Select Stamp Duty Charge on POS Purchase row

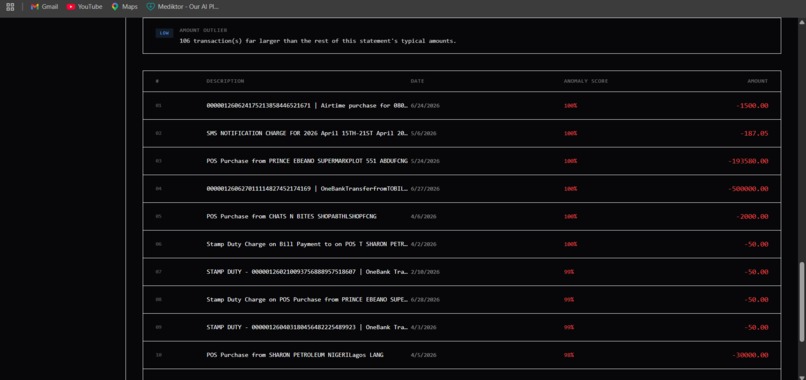pyautogui.click(x=307, y=300)
